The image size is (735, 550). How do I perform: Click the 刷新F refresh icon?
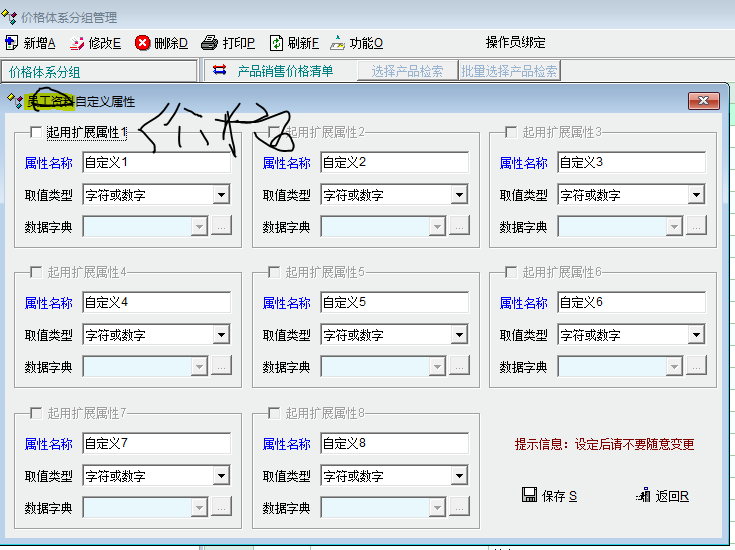(x=276, y=43)
